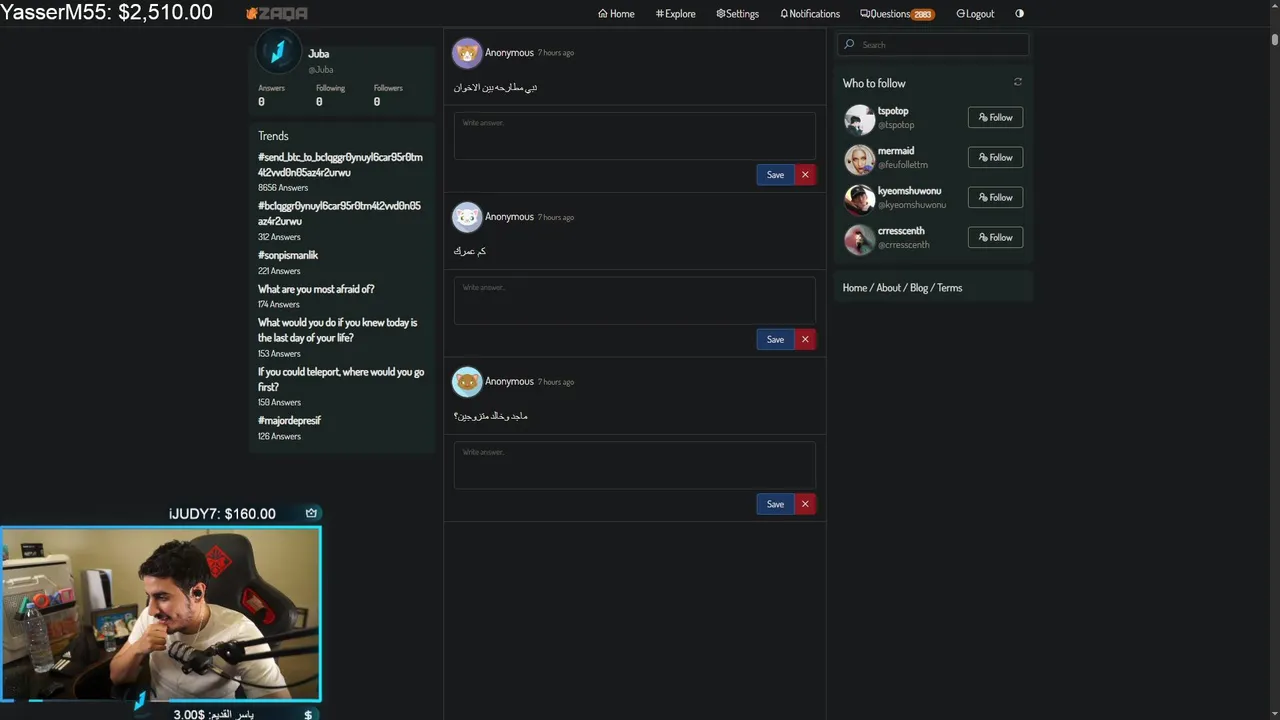Viewport: 1280px width, 720px height.
Task: Save the answer to the first question
Action: pos(775,175)
